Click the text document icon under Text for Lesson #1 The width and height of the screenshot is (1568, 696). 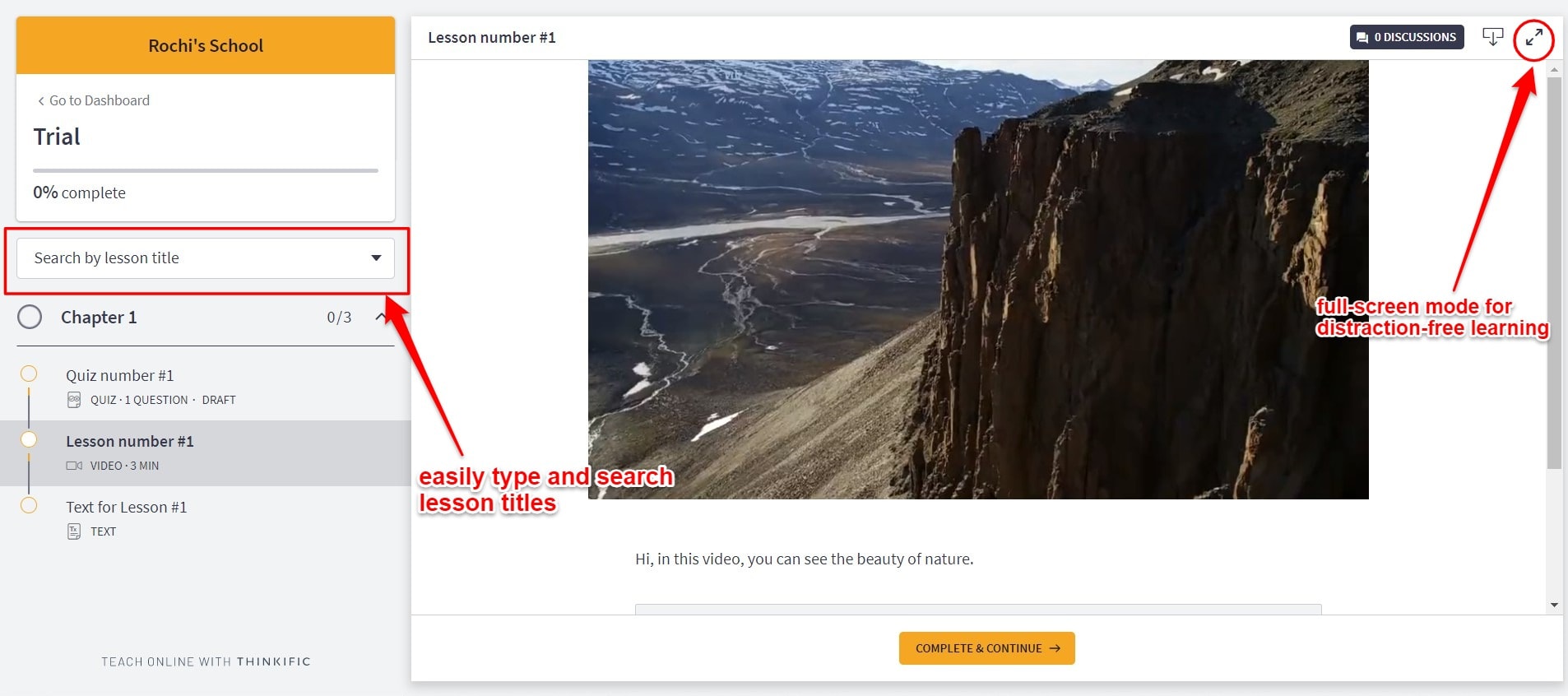tap(74, 531)
